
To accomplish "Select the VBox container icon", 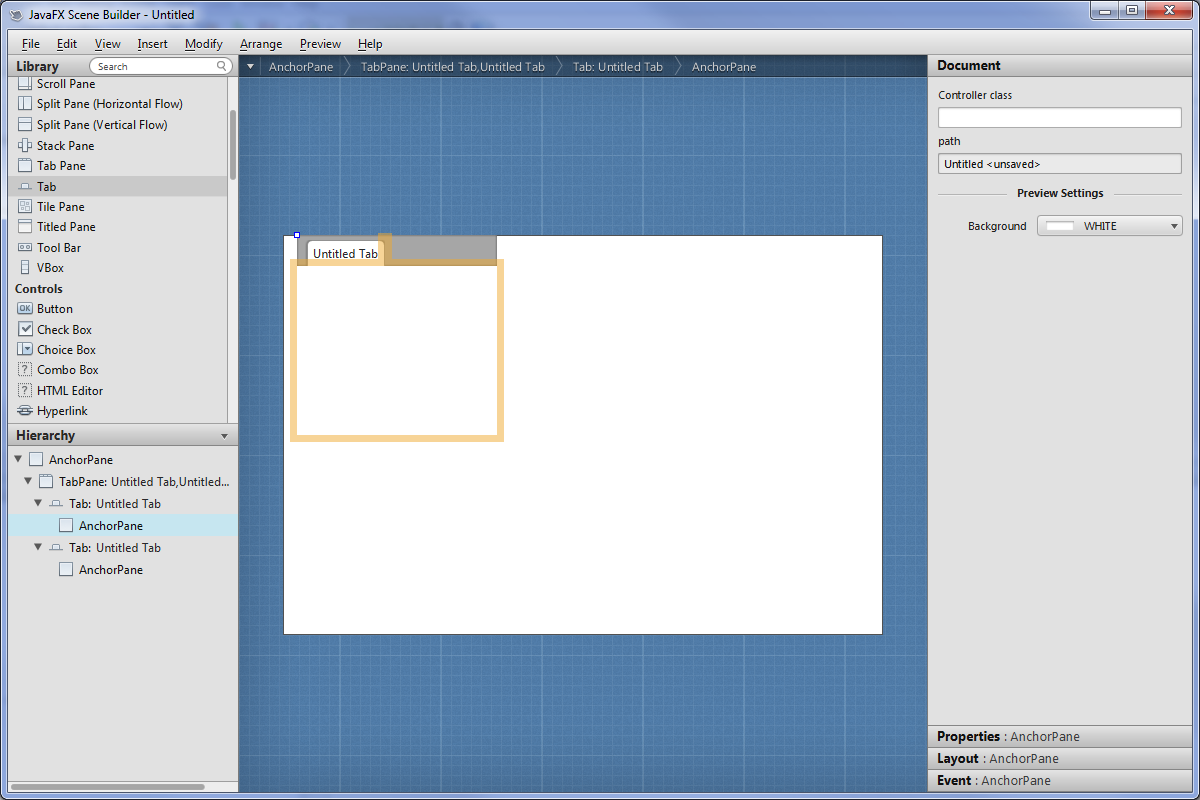I will point(25,268).
